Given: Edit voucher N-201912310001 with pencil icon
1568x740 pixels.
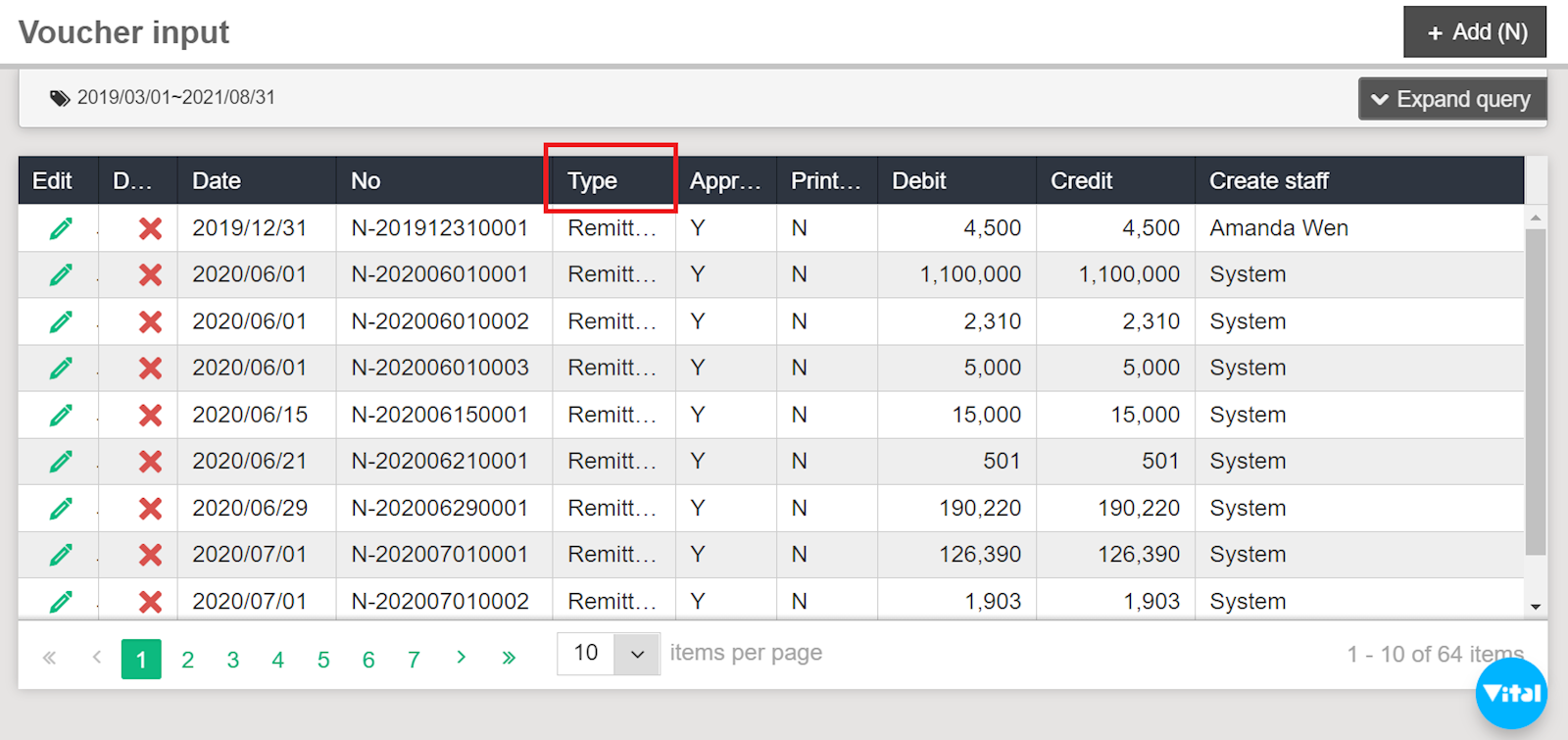Looking at the screenshot, I should (x=61, y=228).
